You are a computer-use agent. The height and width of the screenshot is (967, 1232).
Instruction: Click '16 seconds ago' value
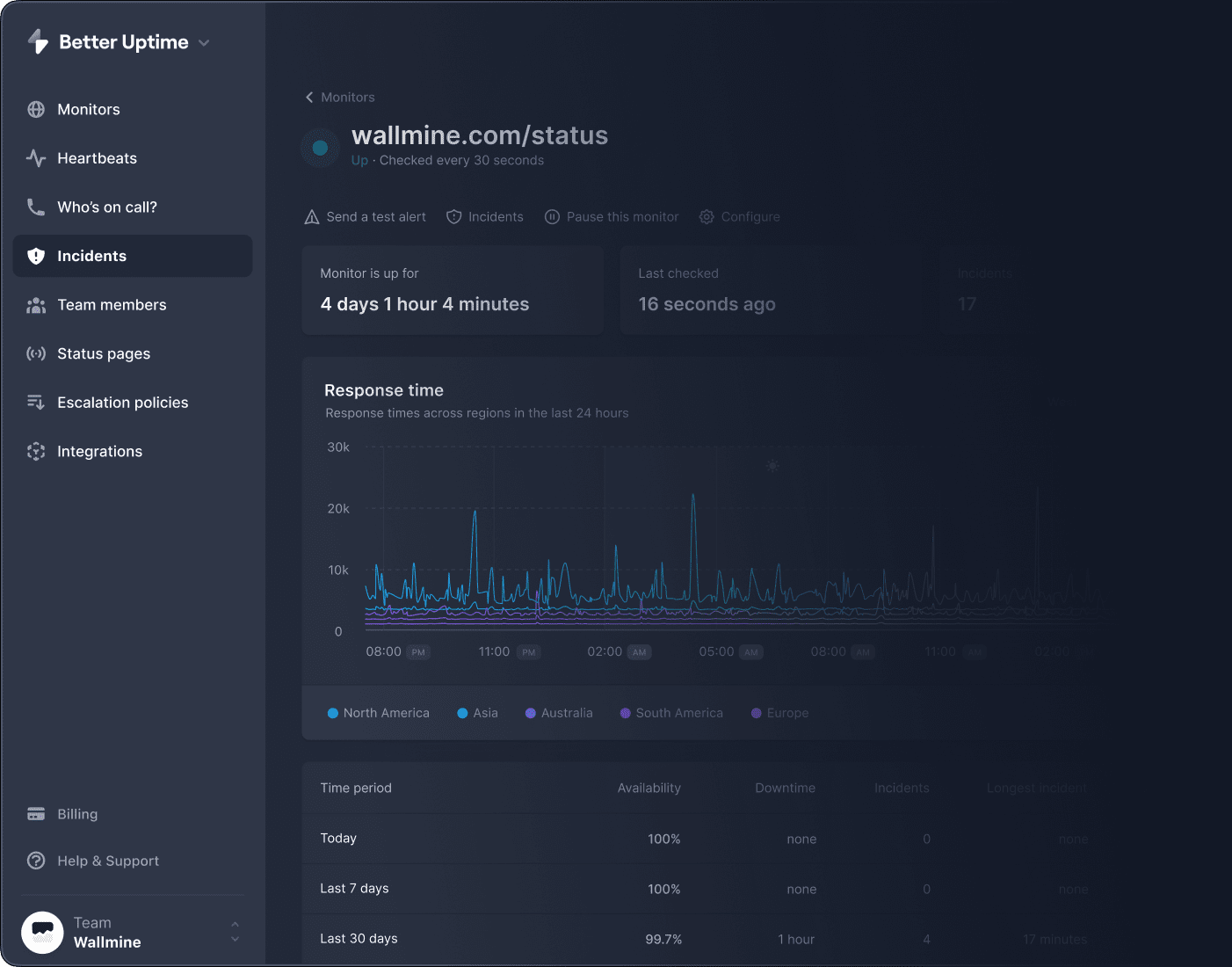point(707,304)
